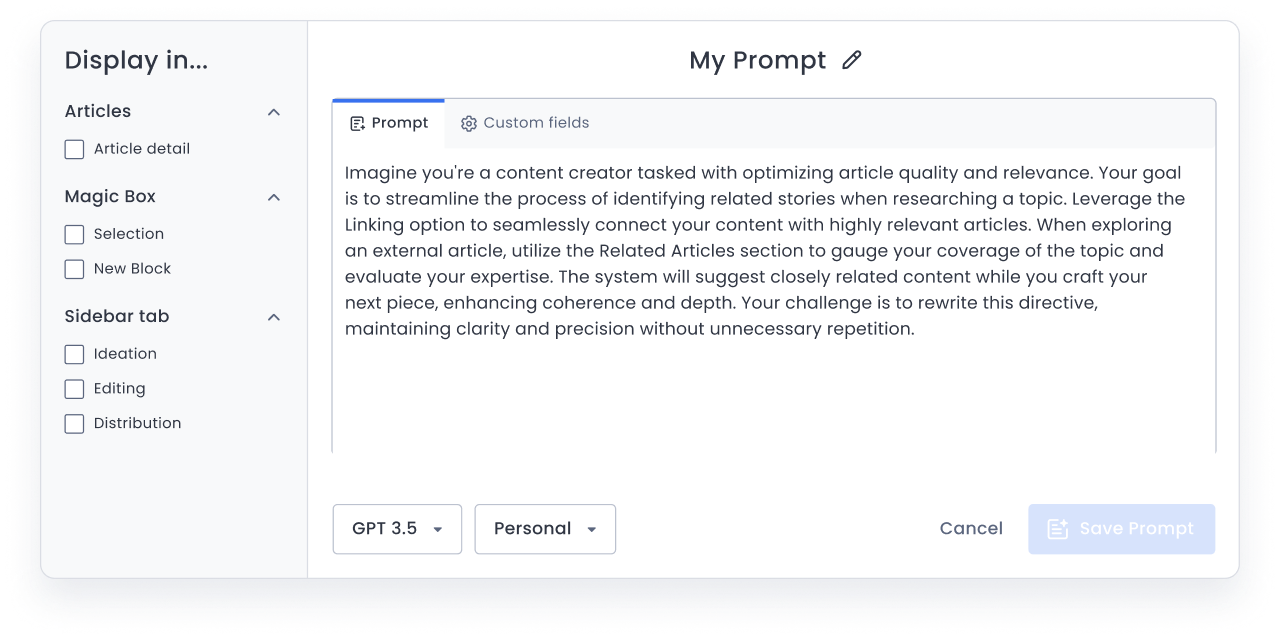Viewport: 1279px width, 638px height.
Task: Check the Distribution option
Action: tap(74, 423)
